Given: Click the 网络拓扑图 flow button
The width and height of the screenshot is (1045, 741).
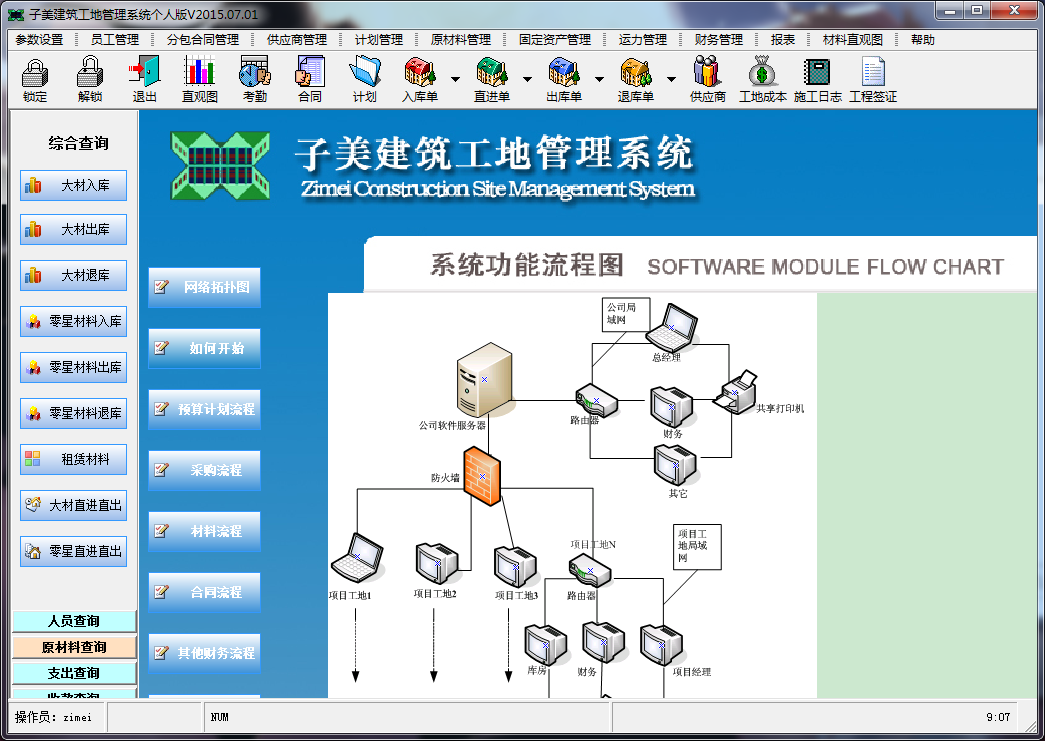Looking at the screenshot, I should coord(204,287).
